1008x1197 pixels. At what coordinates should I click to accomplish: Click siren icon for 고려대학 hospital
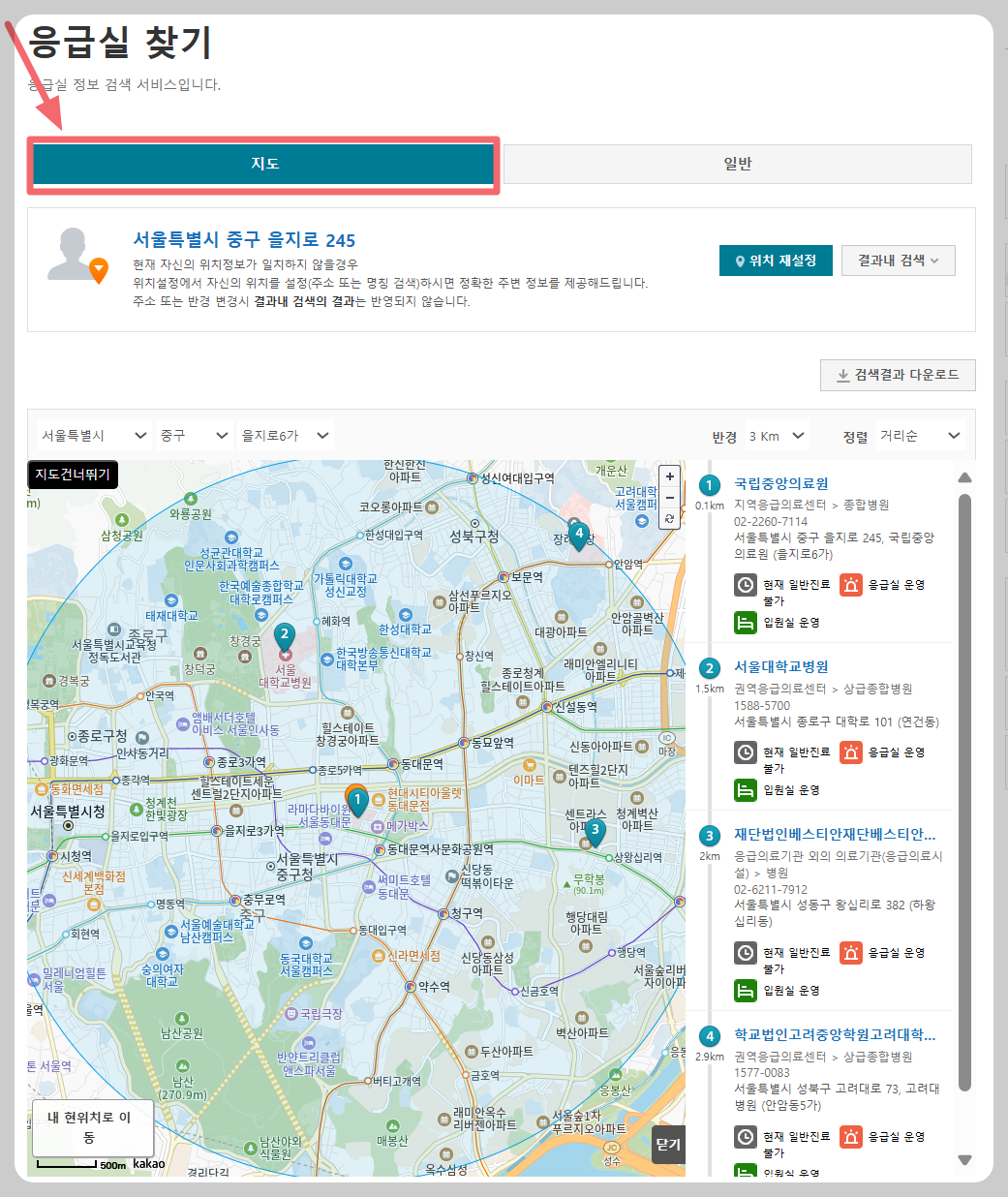pyautogui.click(x=850, y=1137)
